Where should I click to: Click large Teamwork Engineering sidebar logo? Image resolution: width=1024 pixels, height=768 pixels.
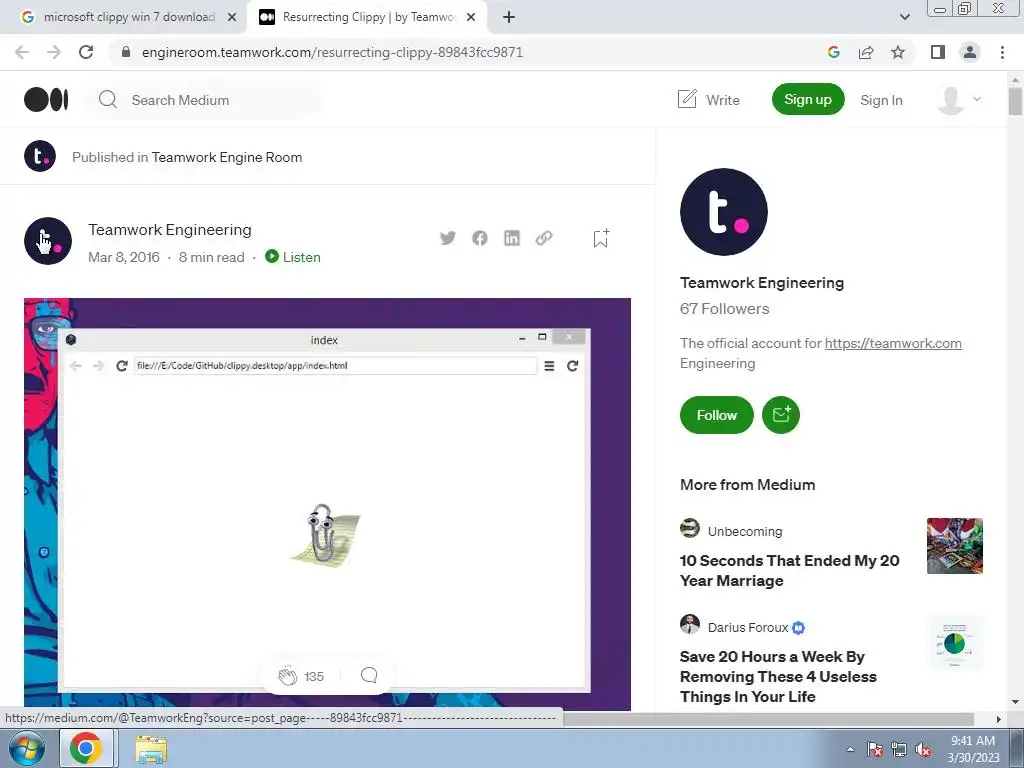tap(724, 212)
